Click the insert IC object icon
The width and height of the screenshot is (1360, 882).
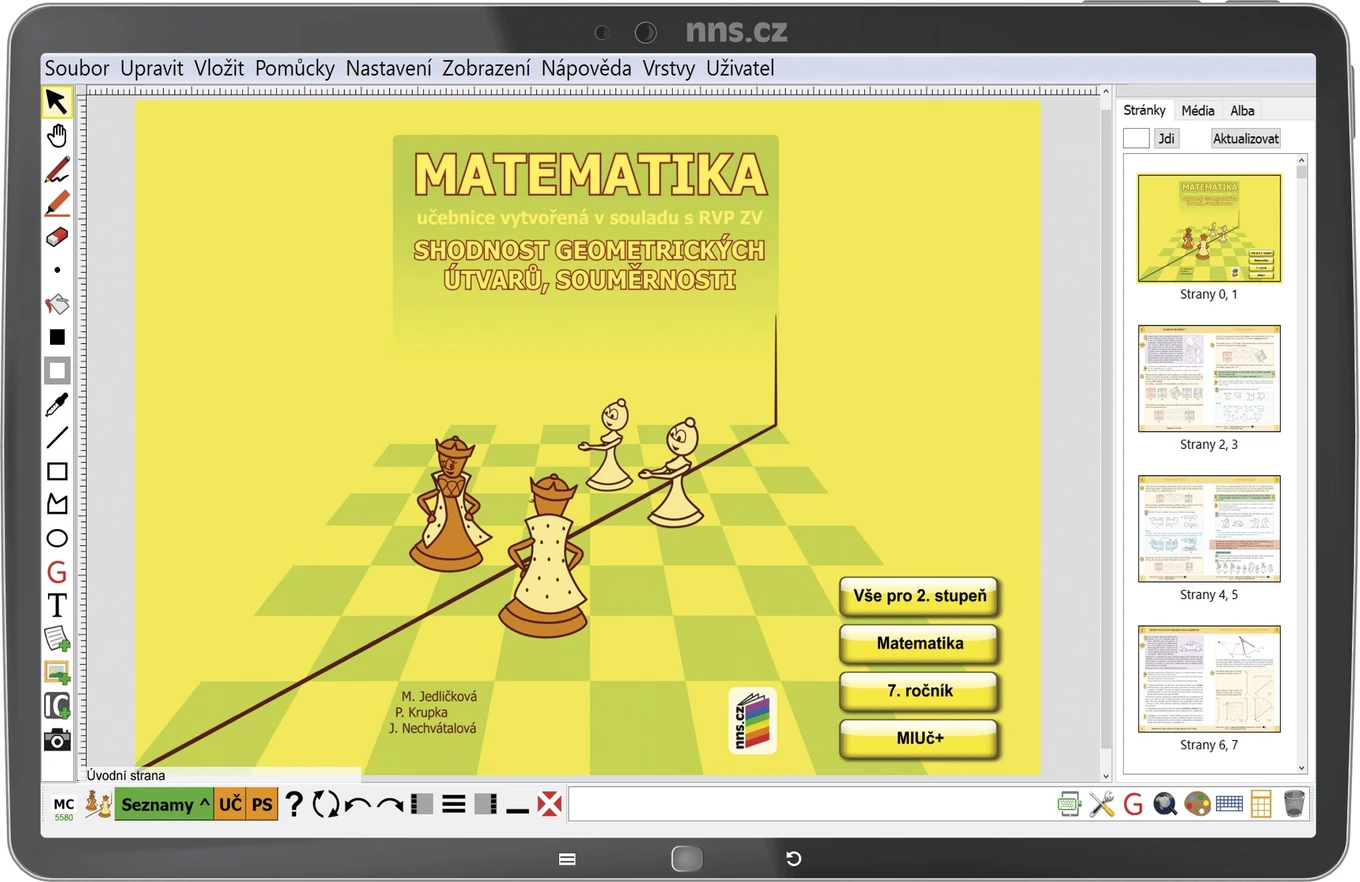[x=57, y=706]
